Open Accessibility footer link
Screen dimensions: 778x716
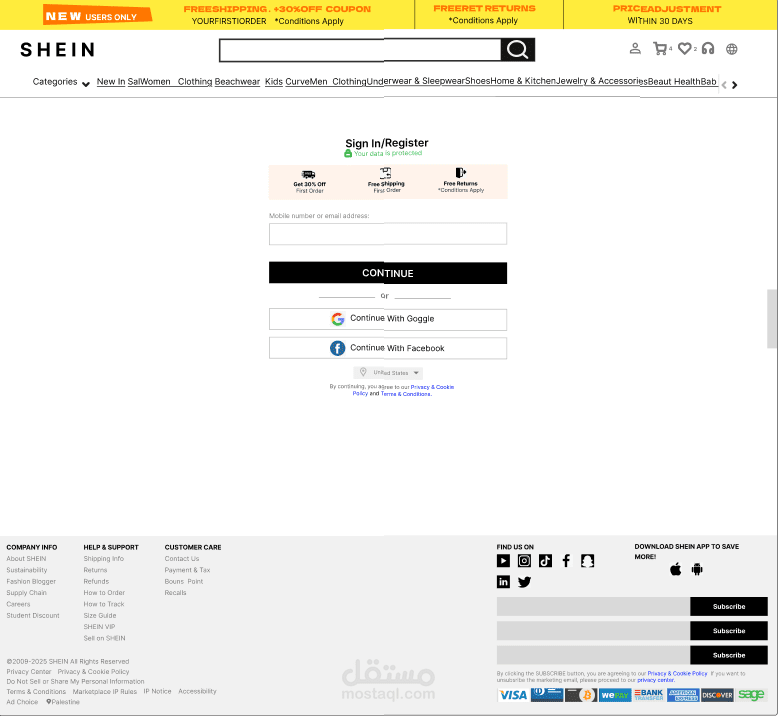(x=197, y=691)
